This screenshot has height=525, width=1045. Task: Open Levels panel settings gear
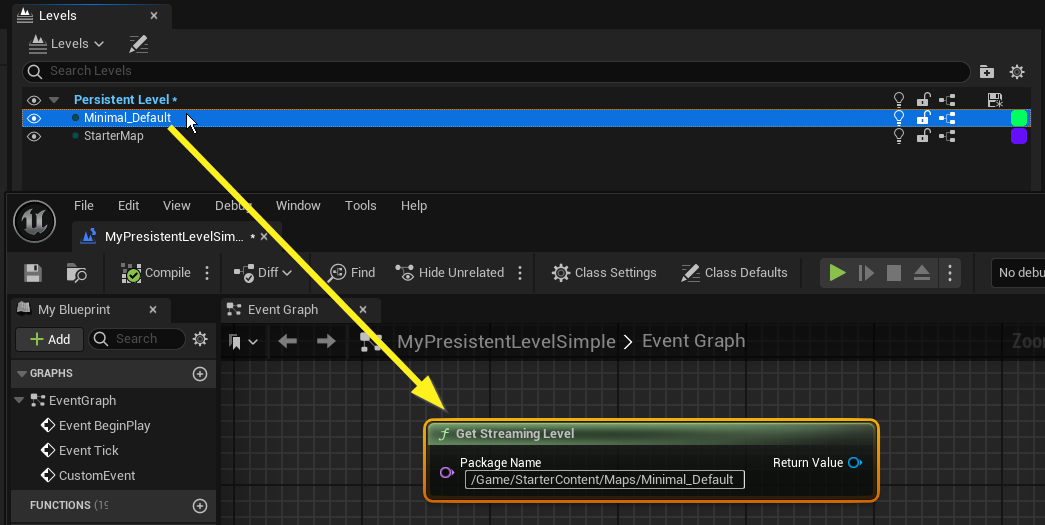(1017, 72)
